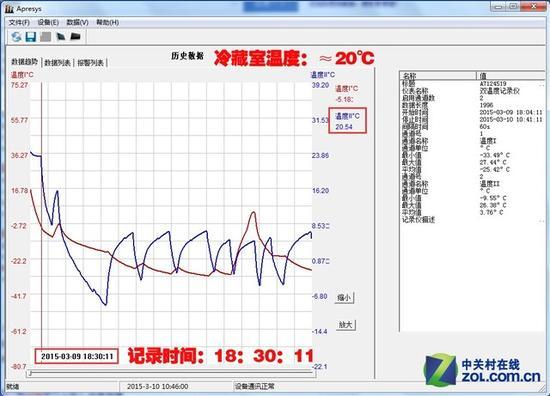This screenshot has width=550, height=396.
Task: Click the left axis value -41.7
Action: pyautogui.click(x=19, y=296)
